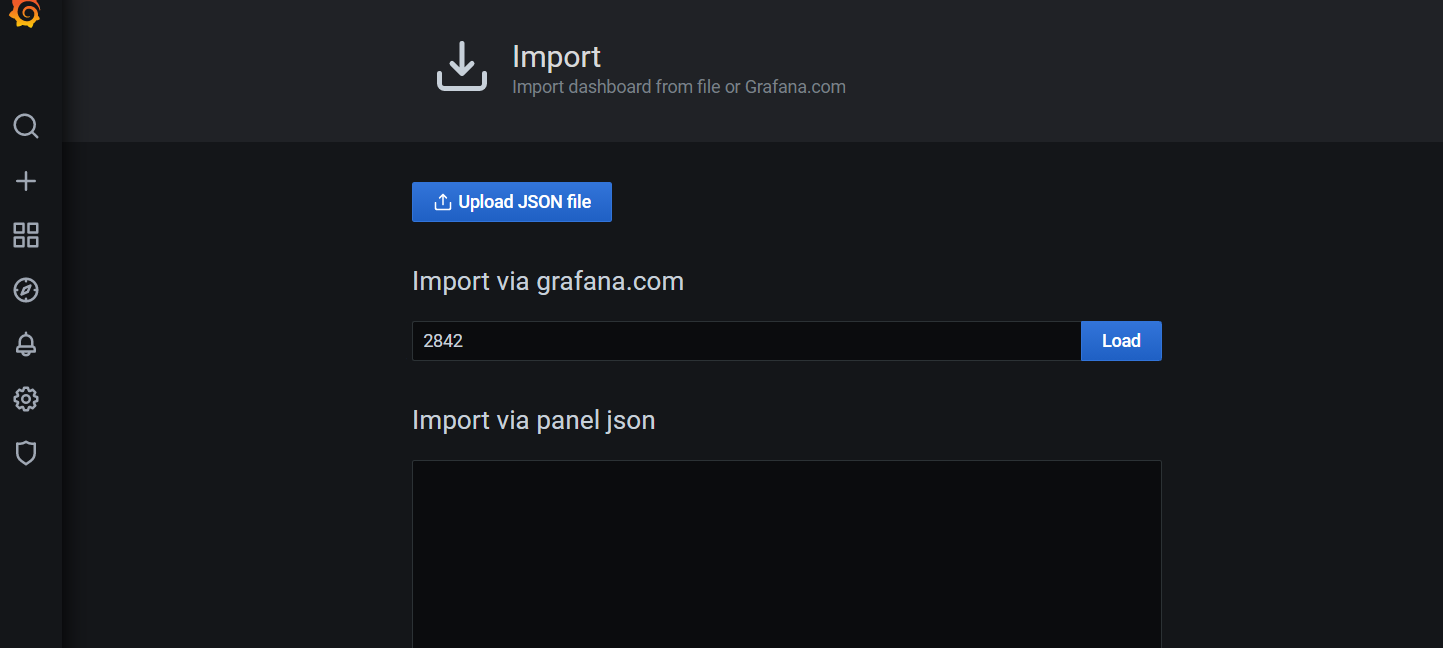Focus the dashboard ID field containing 2842

(745, 341)
